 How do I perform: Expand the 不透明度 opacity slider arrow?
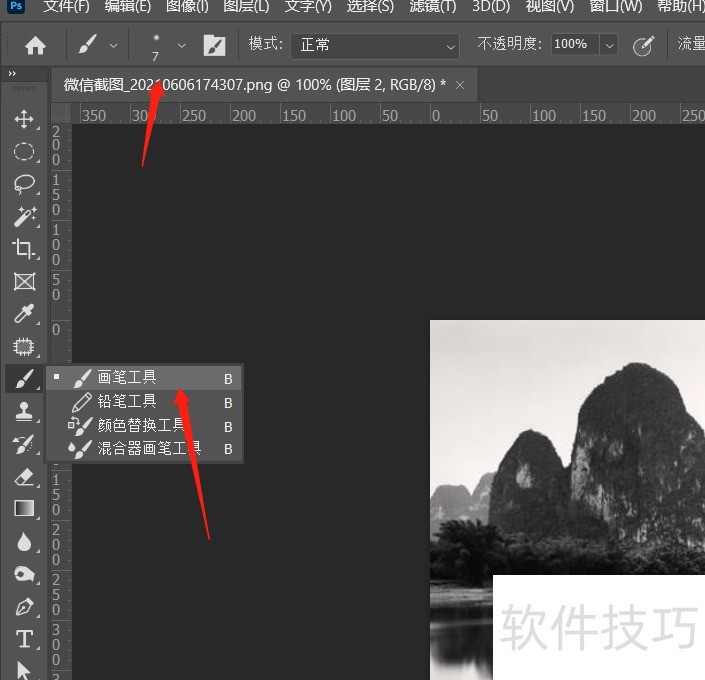click(x=610, y=45)
